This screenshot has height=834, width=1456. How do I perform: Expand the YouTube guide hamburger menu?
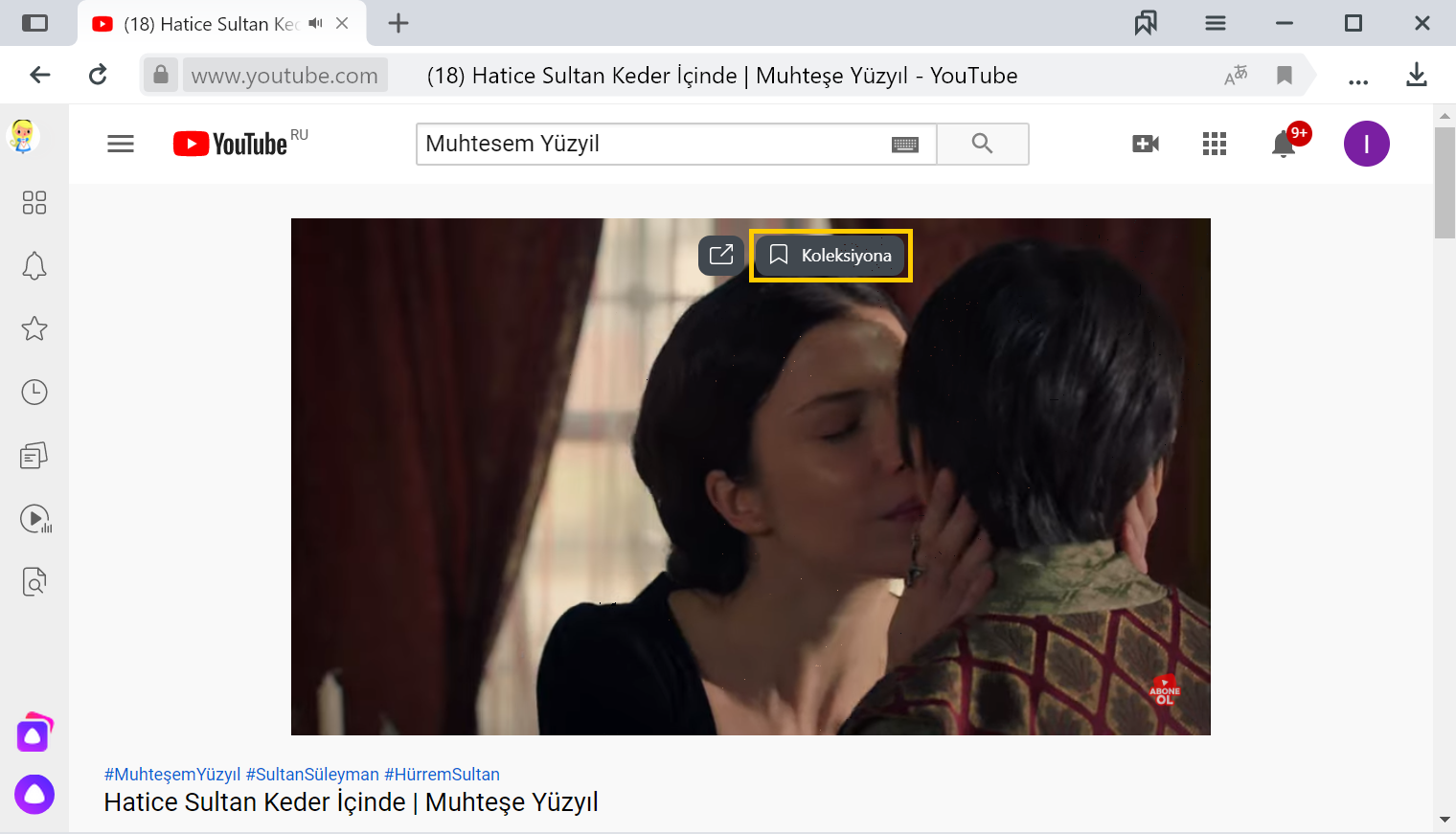point(121,144)
